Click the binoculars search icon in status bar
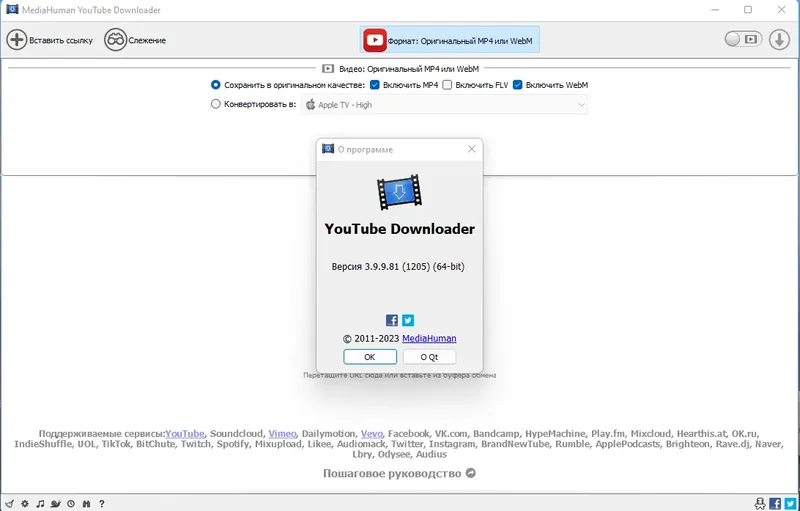 click(86, 503)
